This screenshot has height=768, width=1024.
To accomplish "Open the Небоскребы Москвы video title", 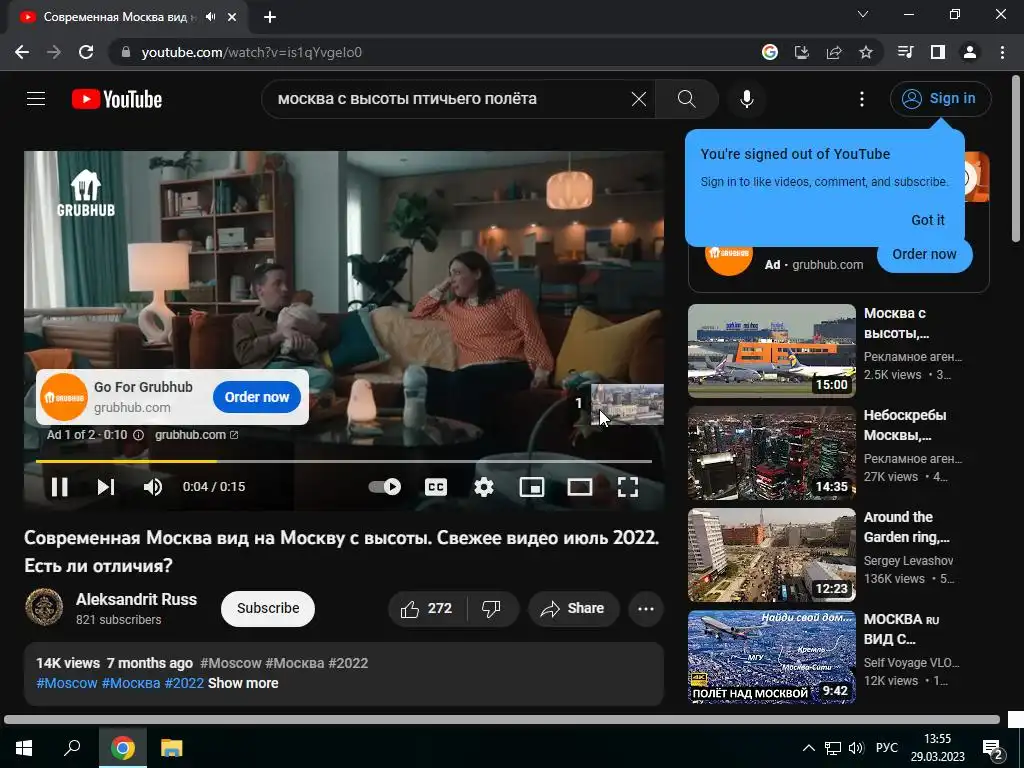I will (906, 425).
